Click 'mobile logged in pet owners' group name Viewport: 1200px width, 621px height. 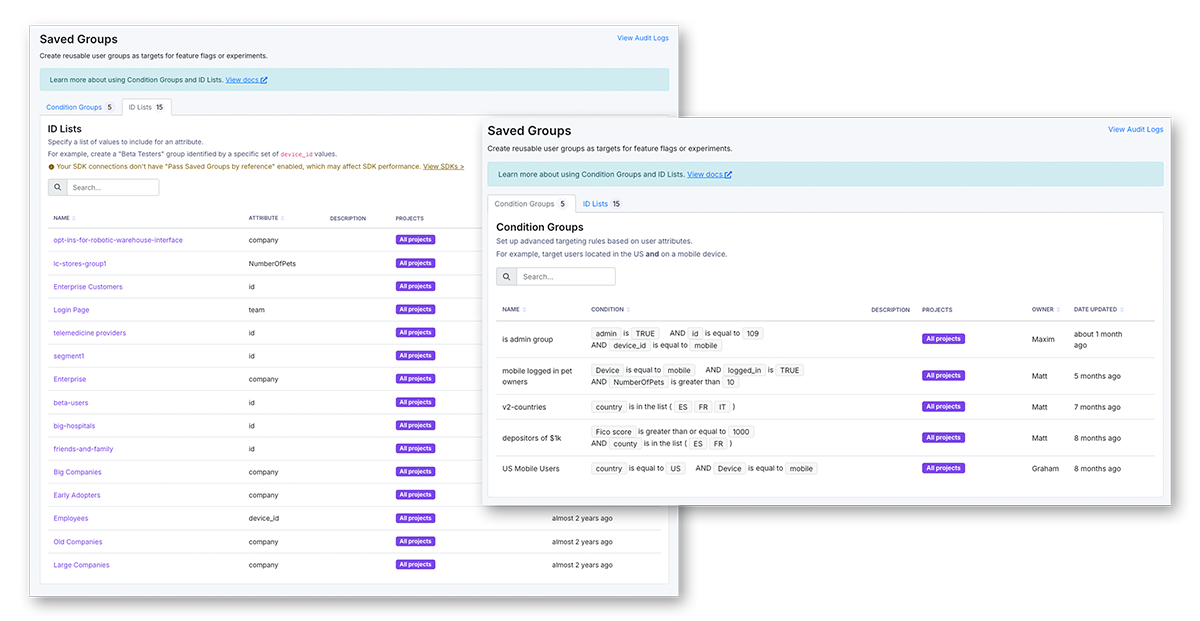[x=537, y=376]
